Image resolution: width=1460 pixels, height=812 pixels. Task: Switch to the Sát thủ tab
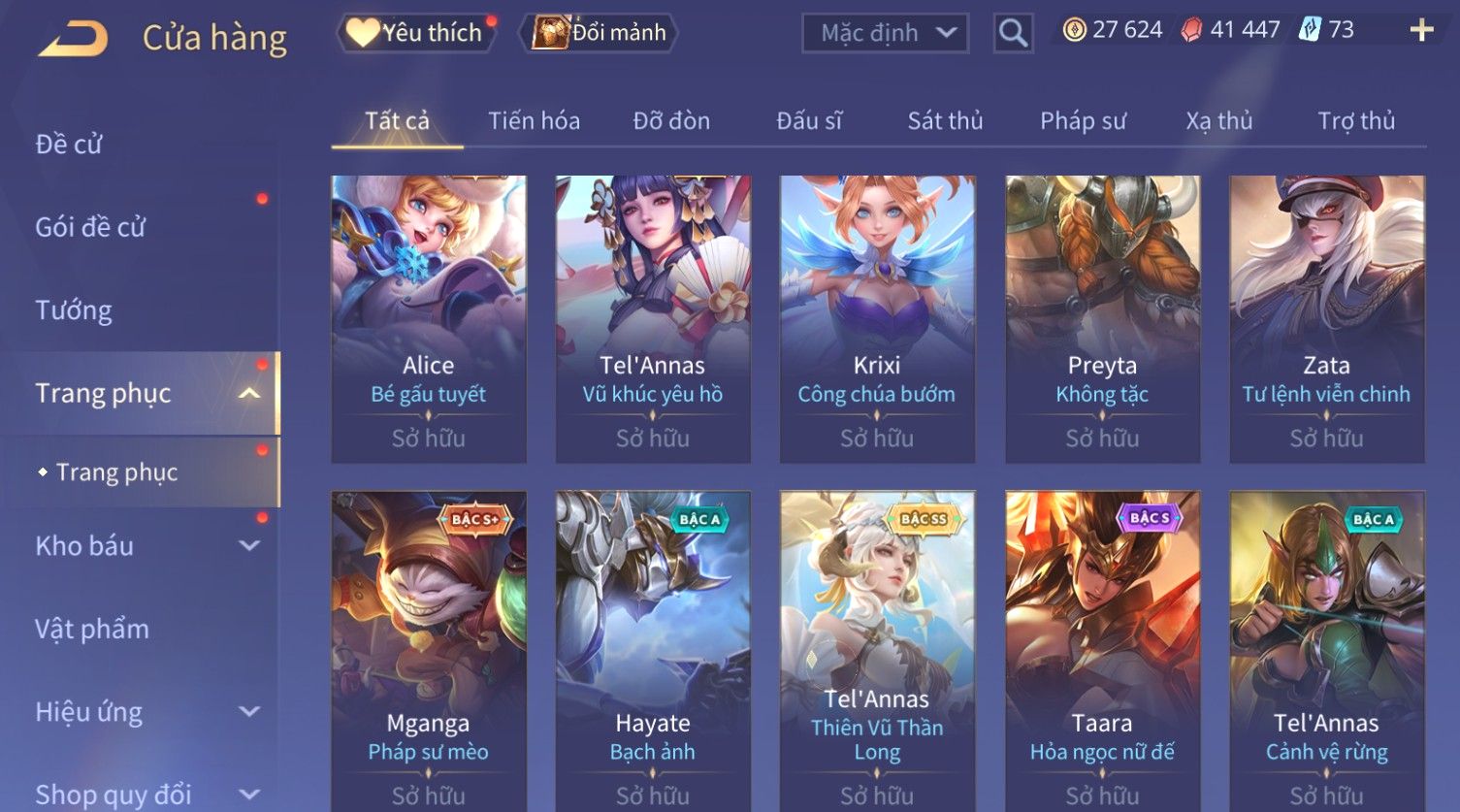pyautogui.click(x=945, y=121)
